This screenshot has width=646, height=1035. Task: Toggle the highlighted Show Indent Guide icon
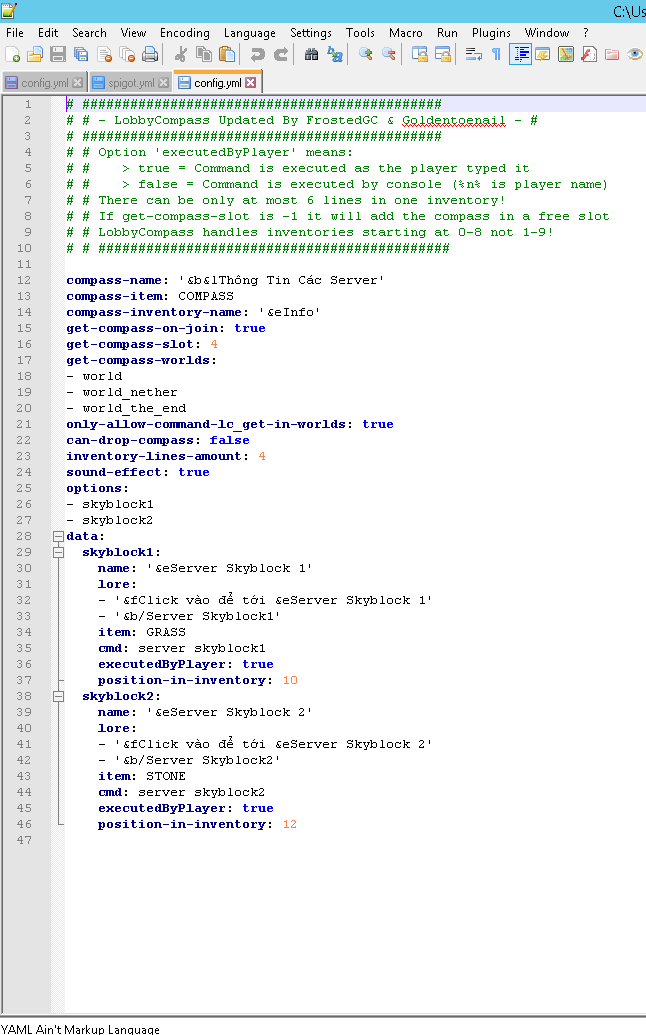tap(520, 55)
